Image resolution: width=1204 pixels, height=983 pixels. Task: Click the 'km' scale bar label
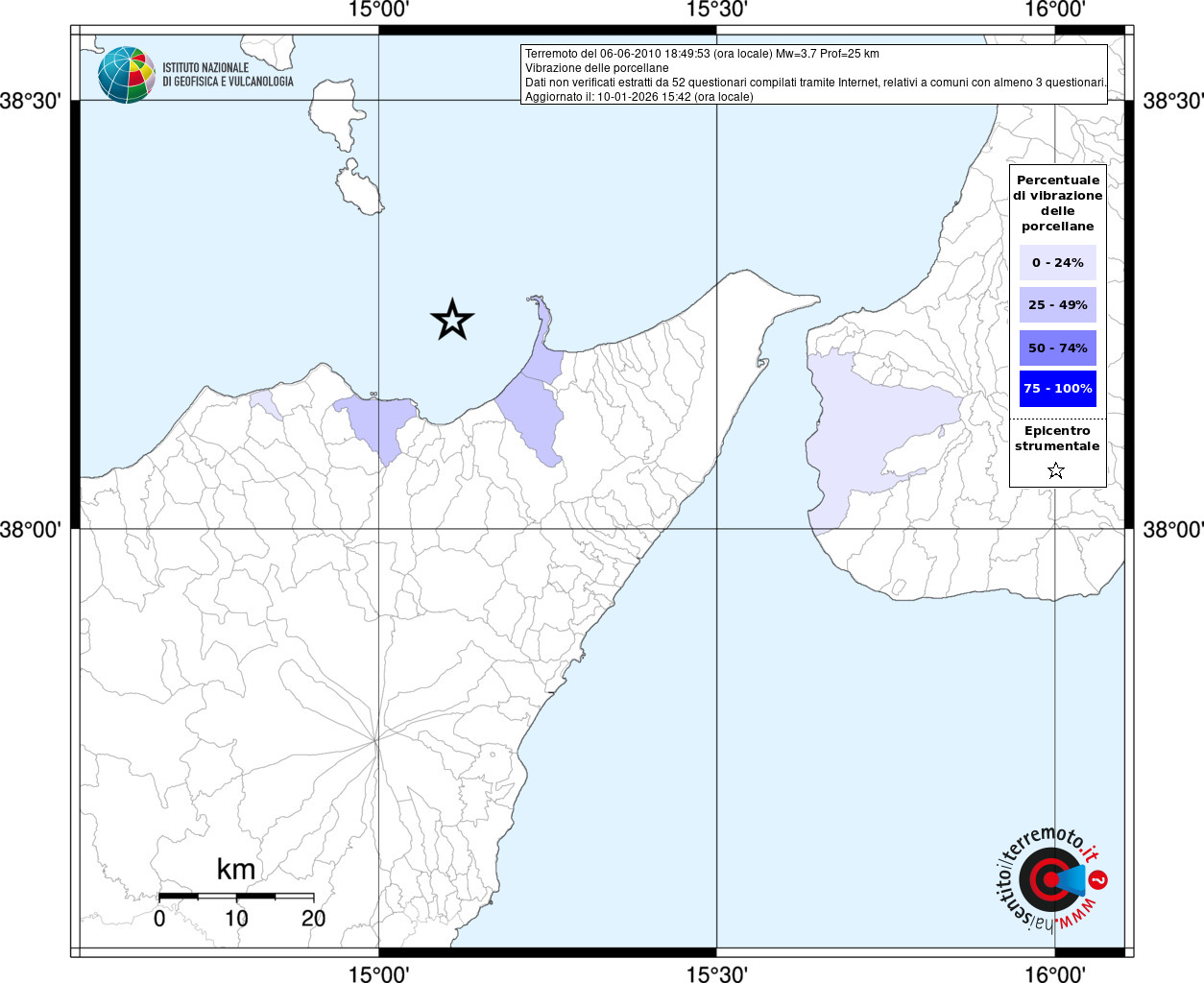coord(236,870)
